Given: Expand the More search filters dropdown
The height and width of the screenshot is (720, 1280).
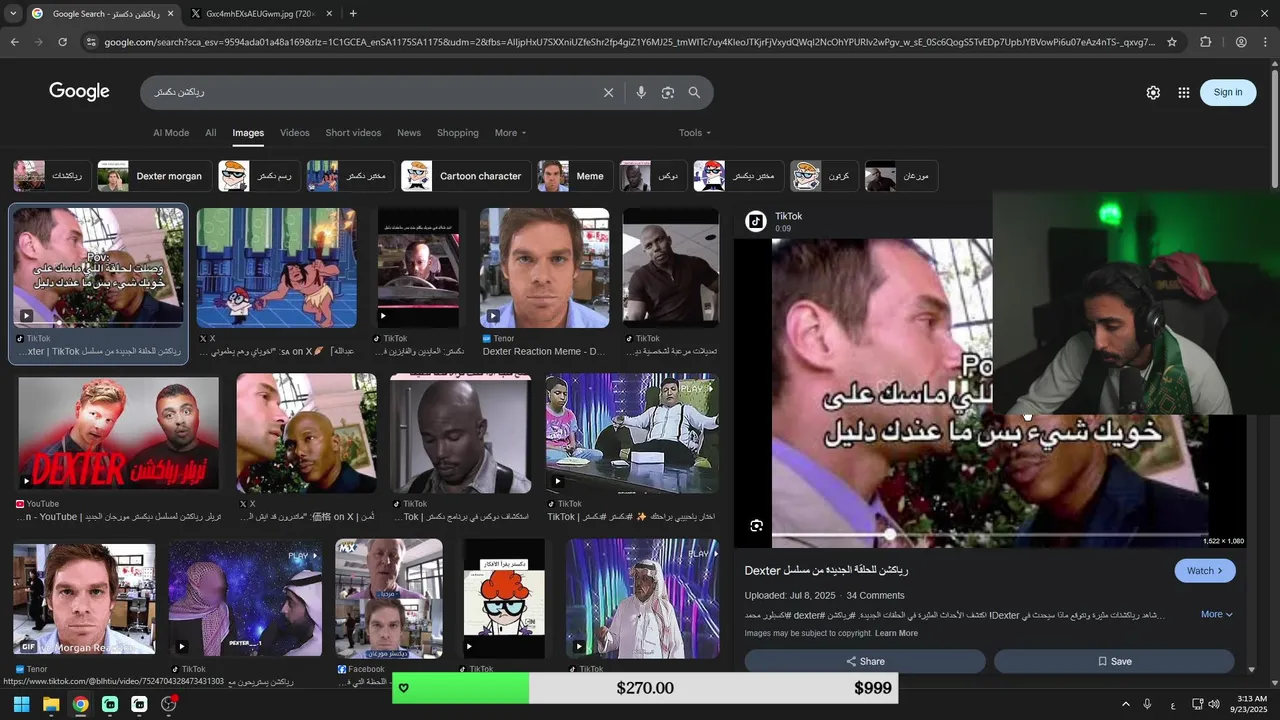Looking at the screenshot, I should click(510, 133).
